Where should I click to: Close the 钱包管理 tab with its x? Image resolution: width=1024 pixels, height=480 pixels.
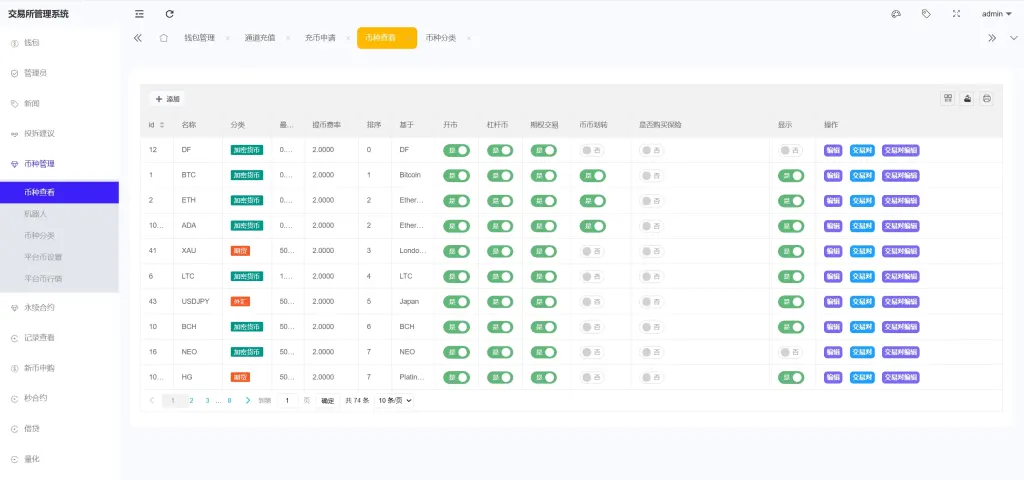[x=227, y=39]
